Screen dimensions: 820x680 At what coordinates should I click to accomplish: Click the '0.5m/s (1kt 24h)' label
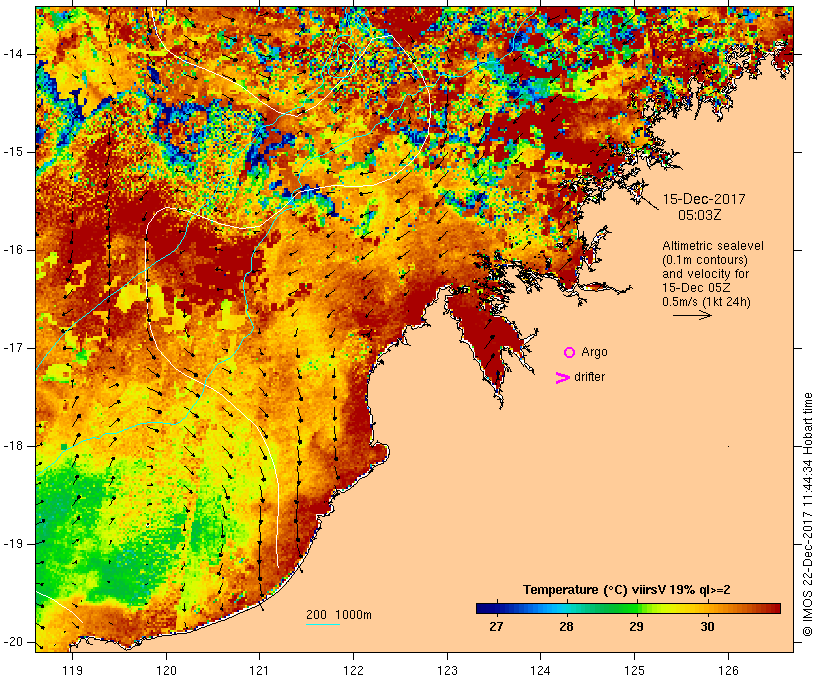click(x=706, y=302)
